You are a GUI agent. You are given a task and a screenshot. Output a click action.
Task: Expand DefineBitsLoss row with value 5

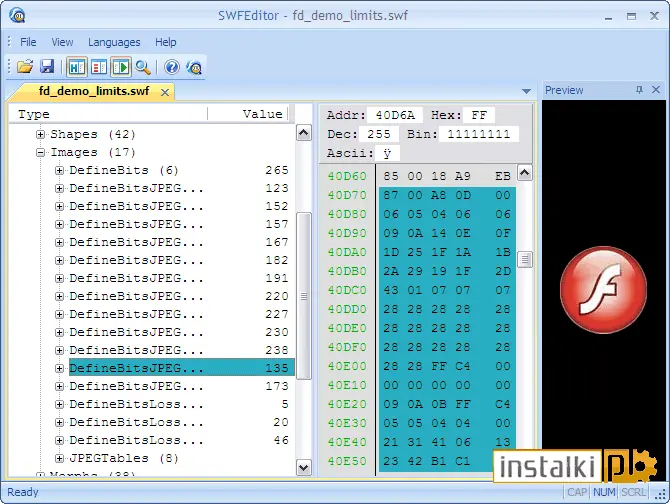tap(59, 404)
